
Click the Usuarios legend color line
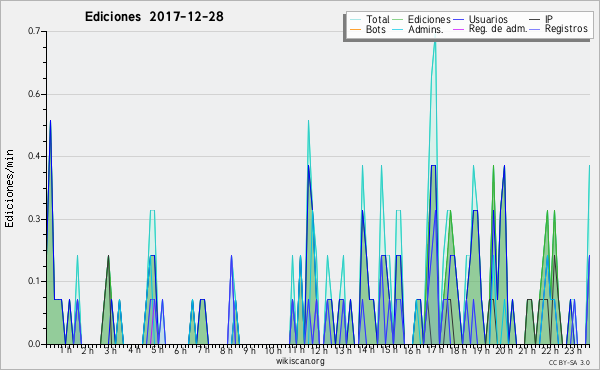[459, 20]
